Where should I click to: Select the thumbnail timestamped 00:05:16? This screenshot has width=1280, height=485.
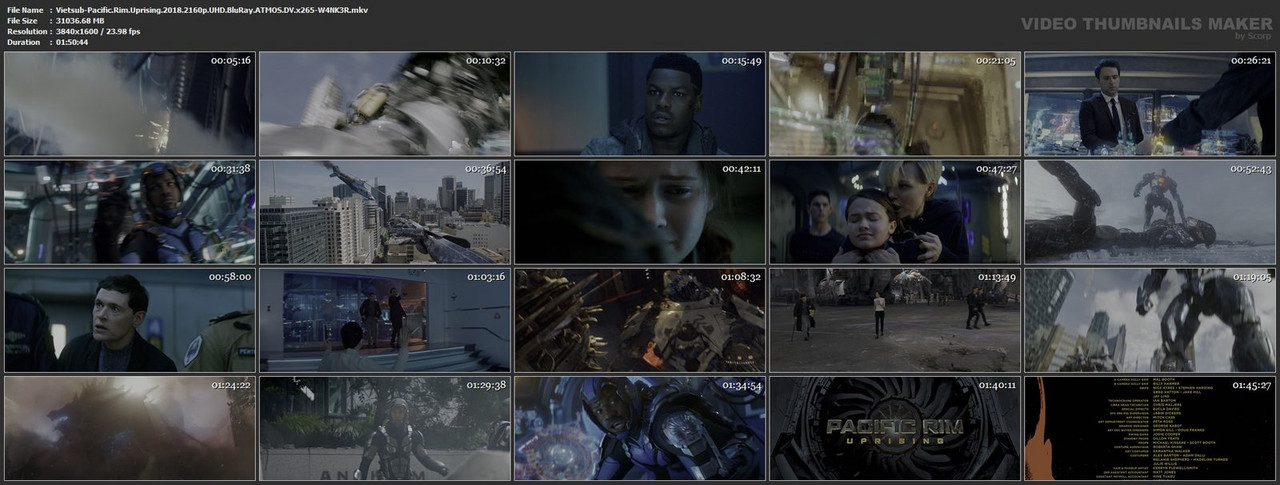[x=129, y=104]
